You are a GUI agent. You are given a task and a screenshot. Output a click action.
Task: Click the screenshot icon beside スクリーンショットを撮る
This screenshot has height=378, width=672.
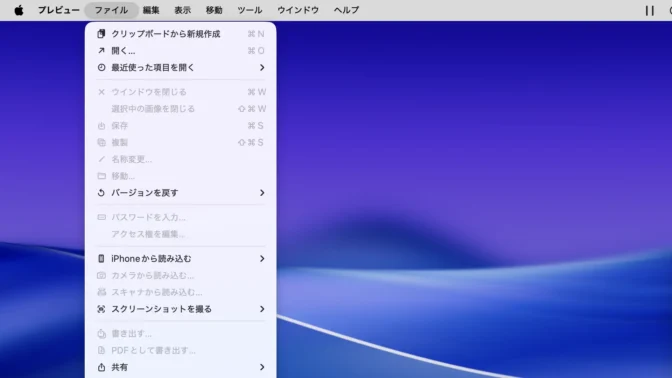tap(101, 309)
